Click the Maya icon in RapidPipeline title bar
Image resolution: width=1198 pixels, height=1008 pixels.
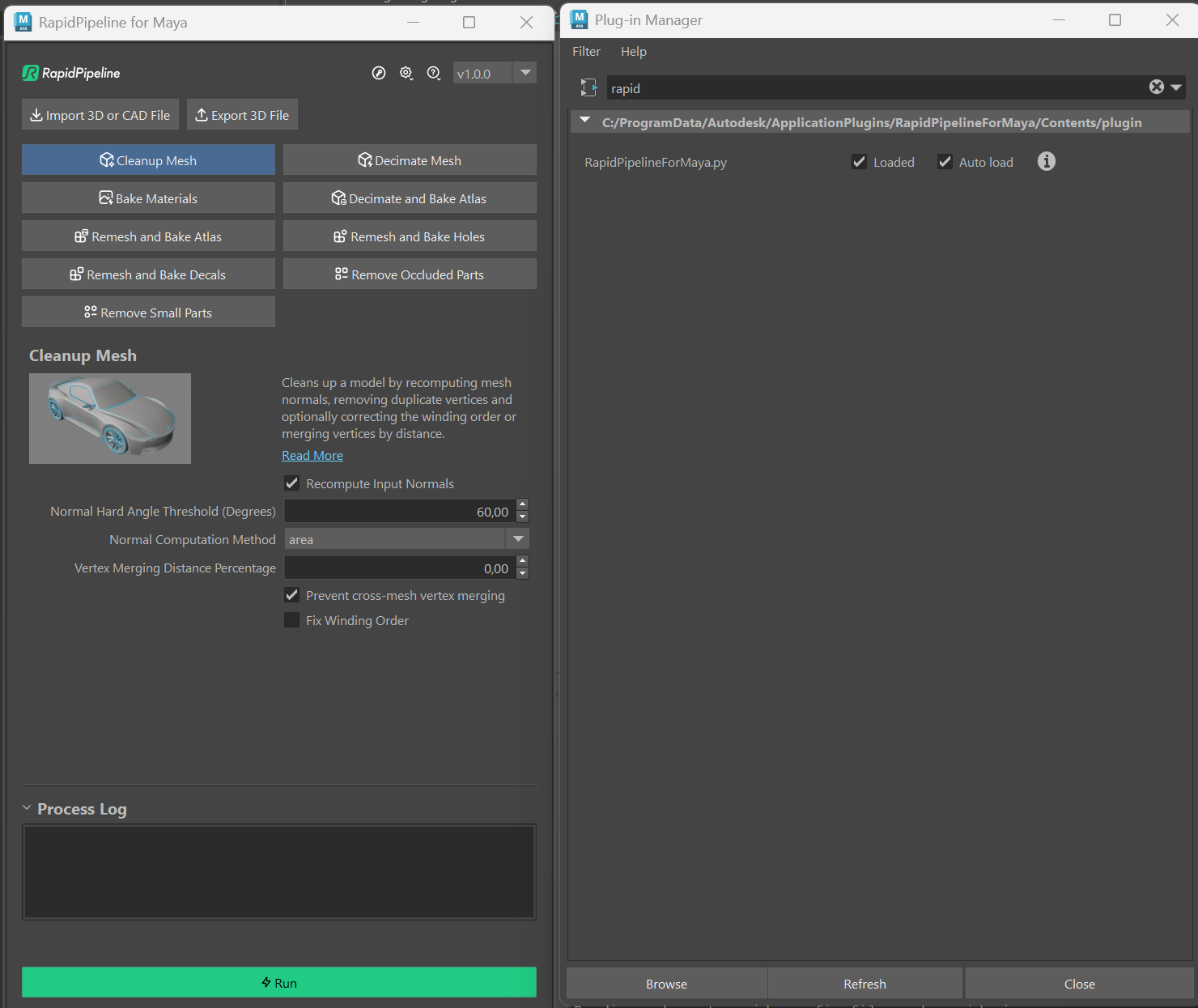click(x=23, y=22)
